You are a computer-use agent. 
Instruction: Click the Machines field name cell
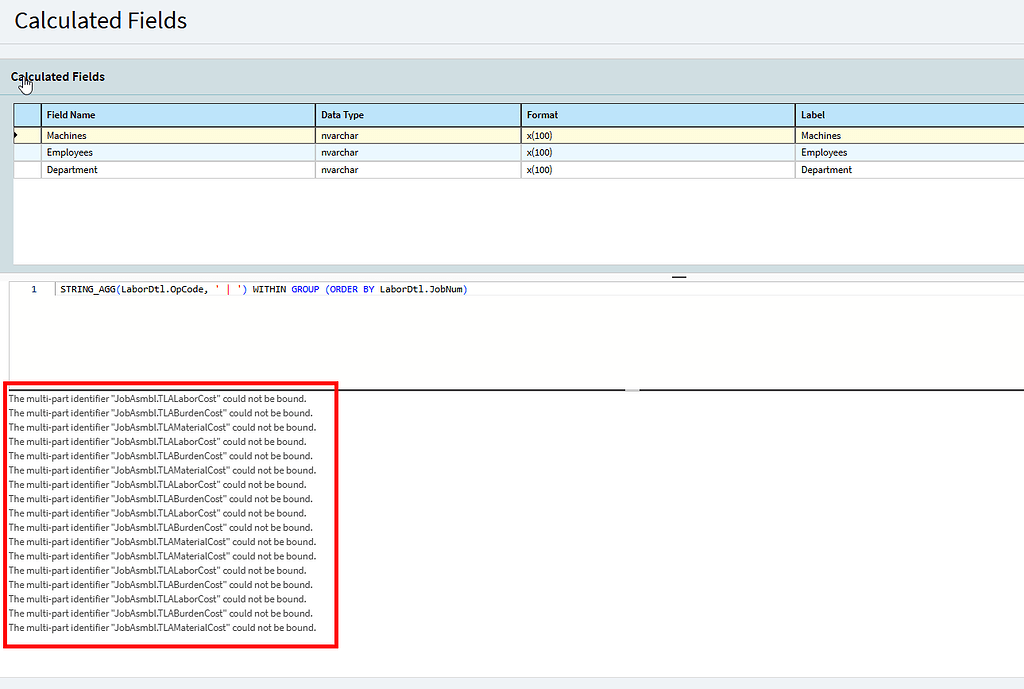tap(178, 135)
